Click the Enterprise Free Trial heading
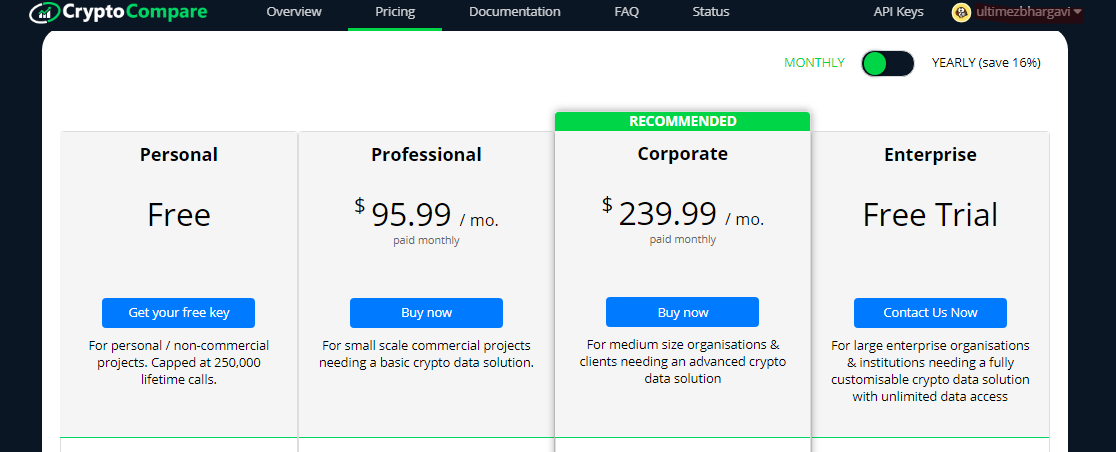 930,215
